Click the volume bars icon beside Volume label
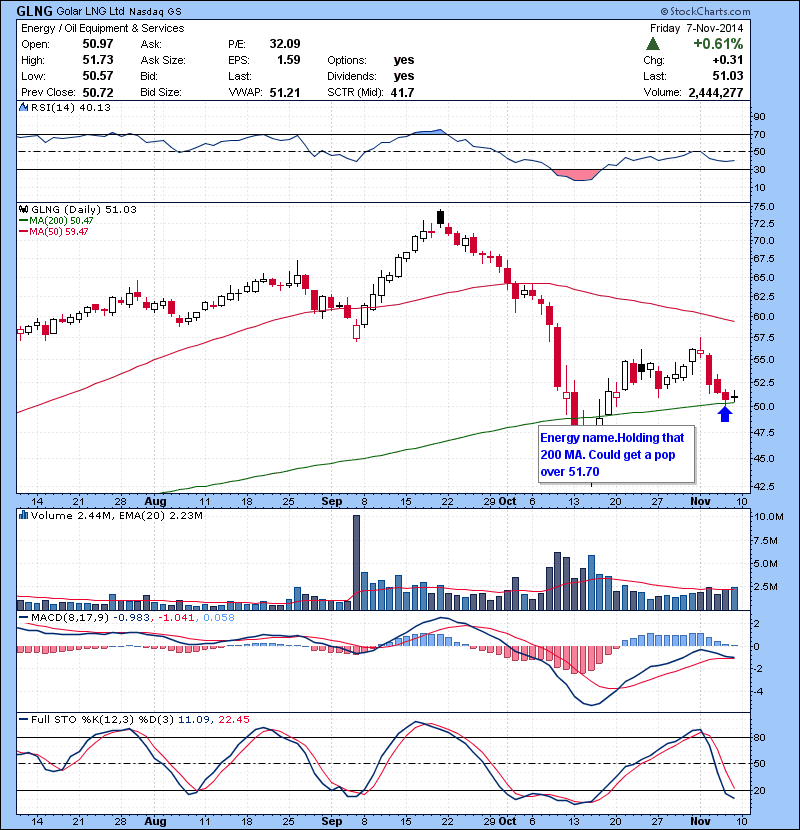 (x=23, y=515)
